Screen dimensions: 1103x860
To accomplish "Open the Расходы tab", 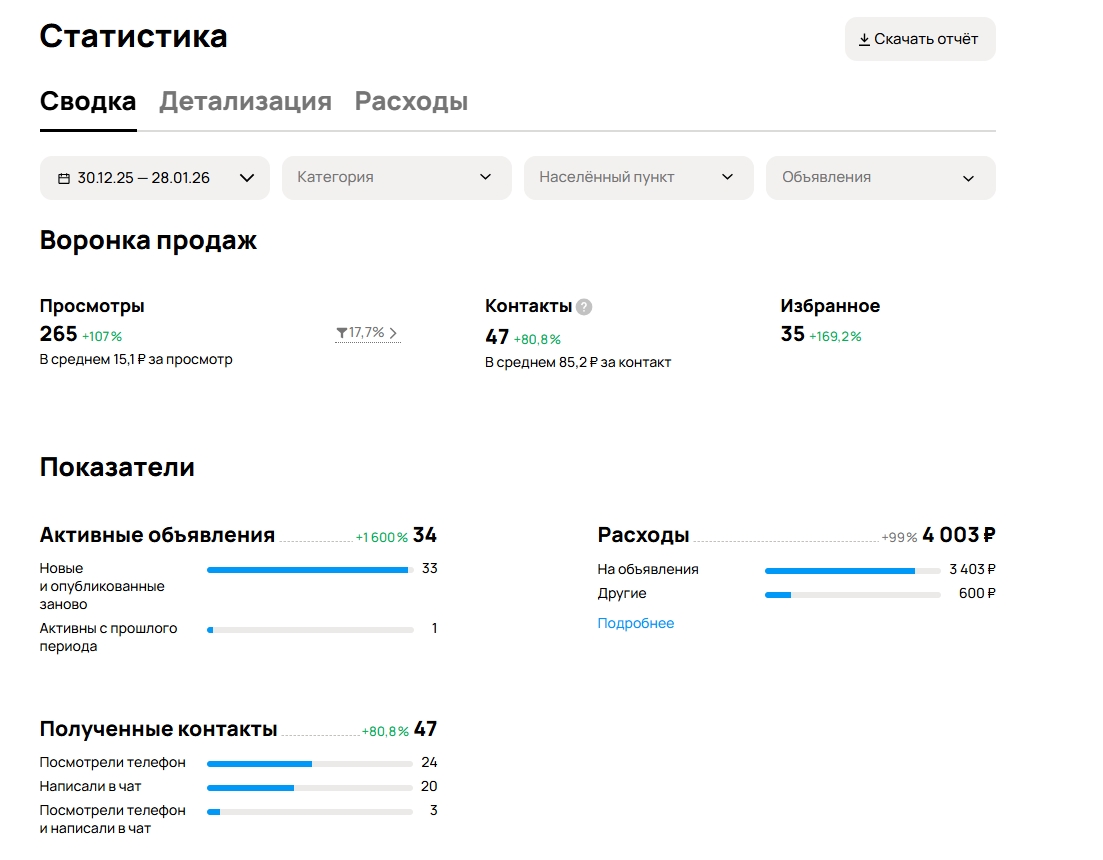I will coord(411,102).
